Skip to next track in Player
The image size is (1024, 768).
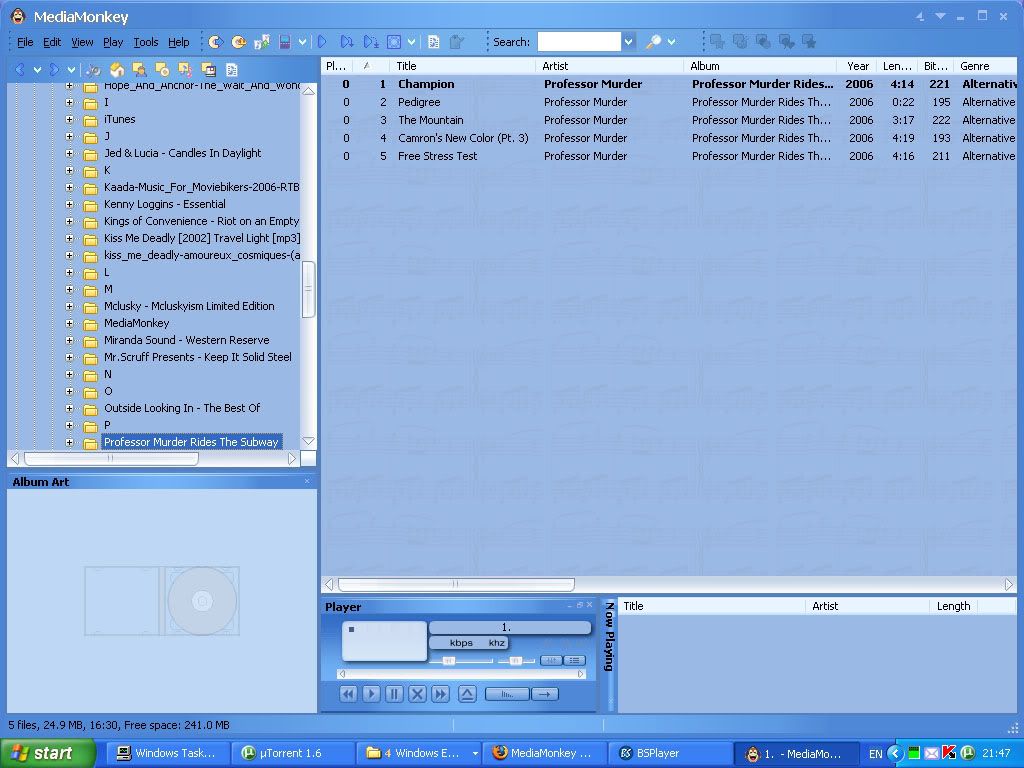point(440,694)
